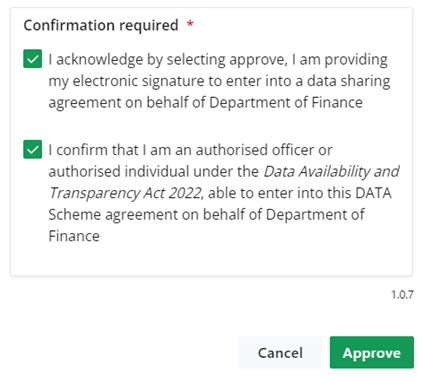Click the lone 'Finance' word on the last line

[x=74, y=236]
